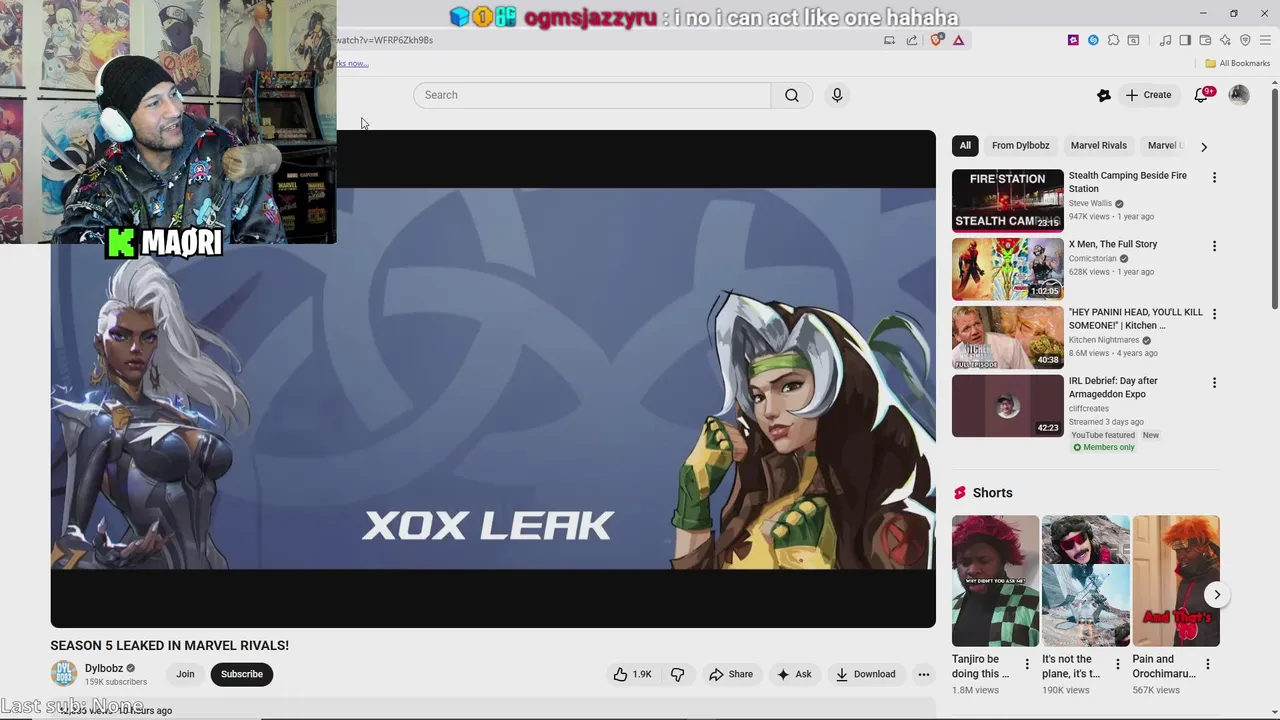Open the All Bookmarks folder
This screenshot has width=1280, height=720.
tap(1237, 63)
